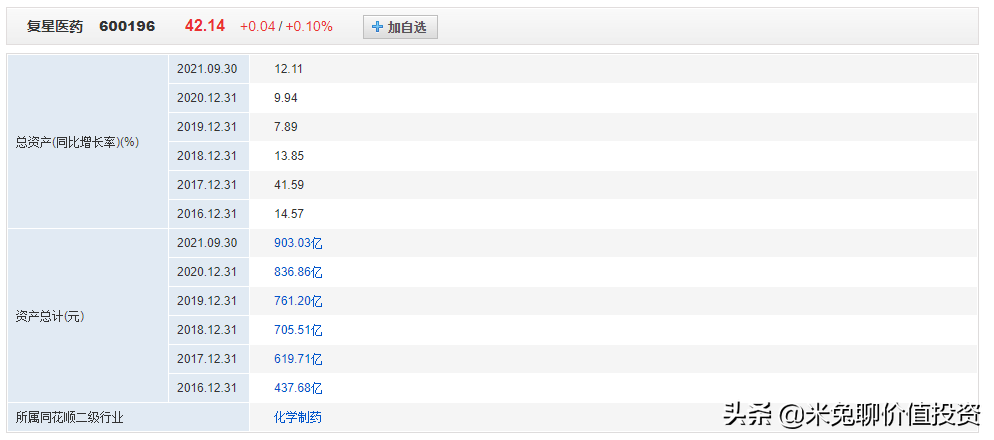
Task: Click the stock code 600196
Action: pos(127,26)
